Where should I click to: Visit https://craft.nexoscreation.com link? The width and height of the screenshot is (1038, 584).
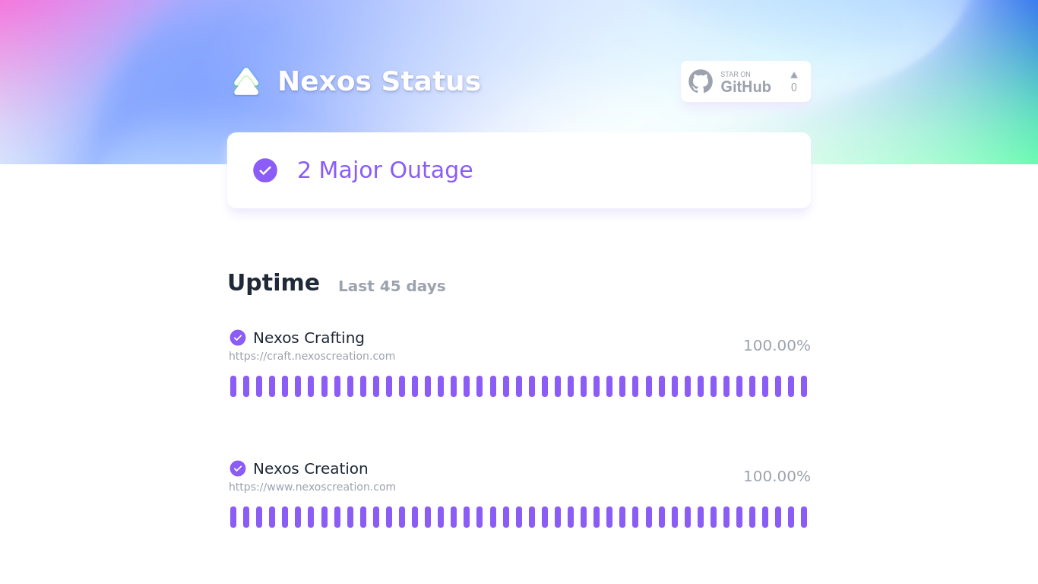(x=312, y=356)
